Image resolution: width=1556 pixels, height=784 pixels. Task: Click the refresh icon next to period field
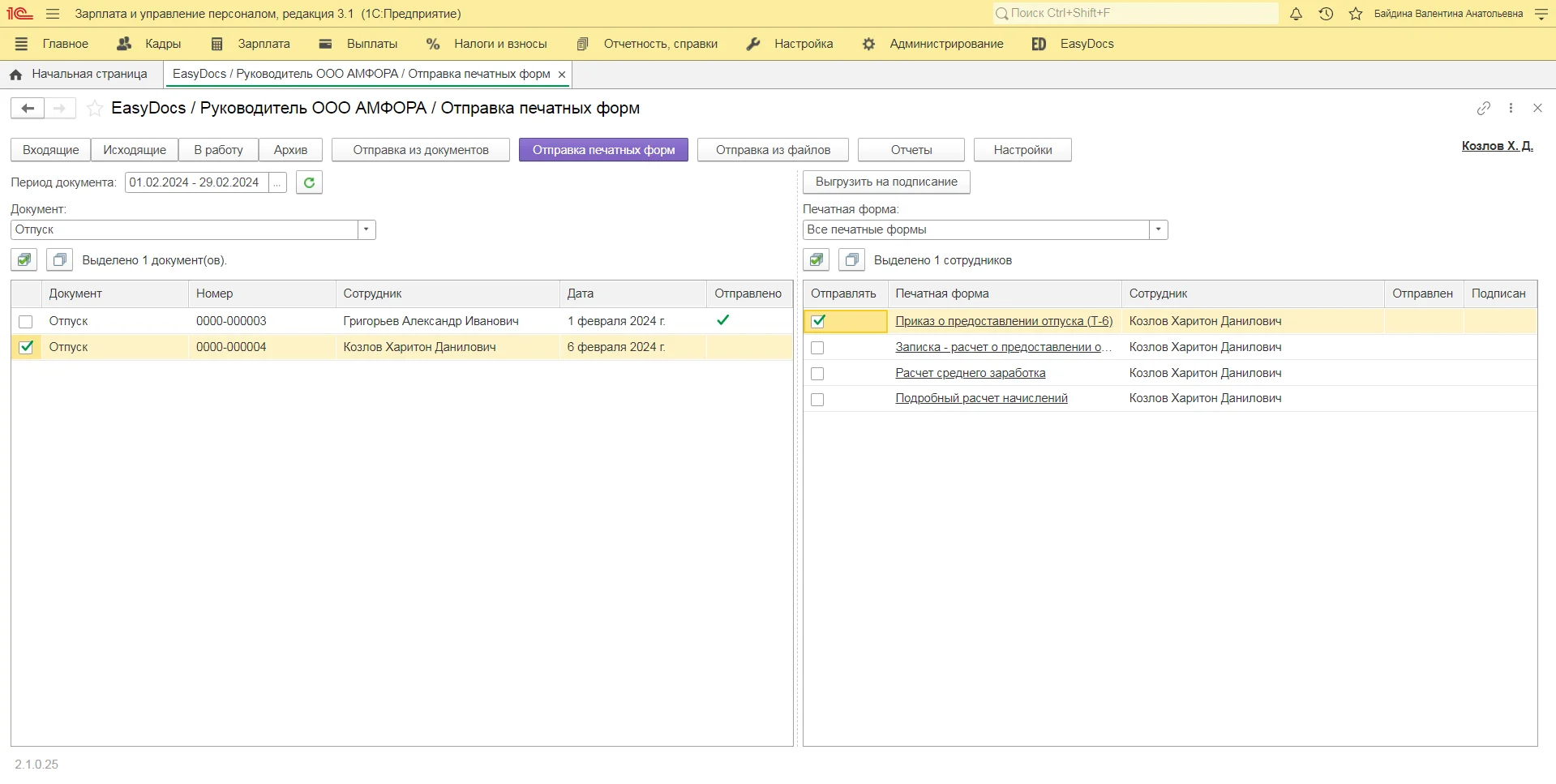click(x=309, y=182)
